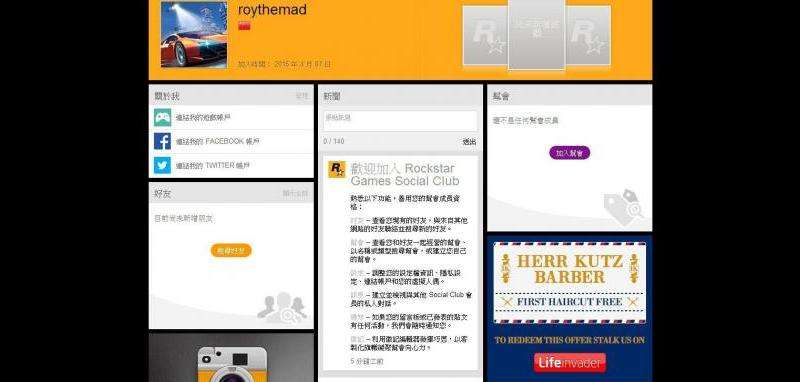The image size is (800, 382).
Task: Click the show all link in Friends header
Action: (295, 194)
